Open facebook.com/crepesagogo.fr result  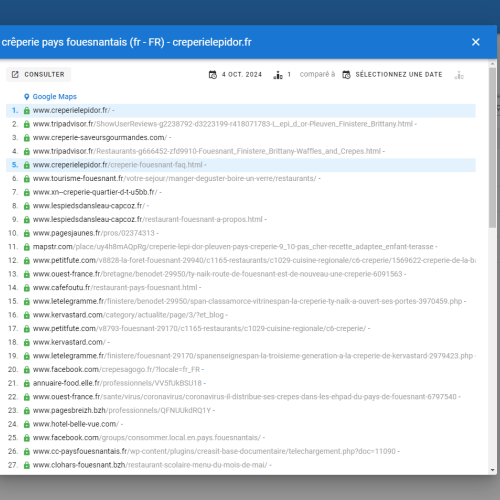pyautogui.click(x=116, y=370)
